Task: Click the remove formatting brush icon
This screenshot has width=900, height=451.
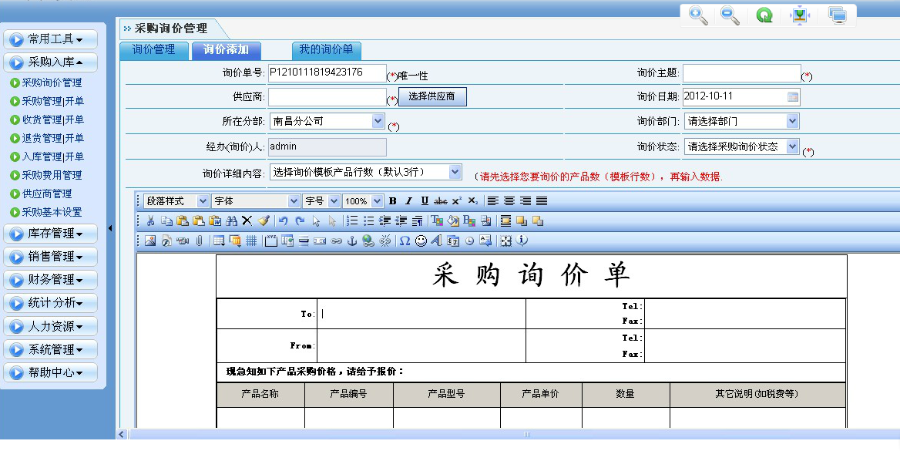Action: click(263, 221)
